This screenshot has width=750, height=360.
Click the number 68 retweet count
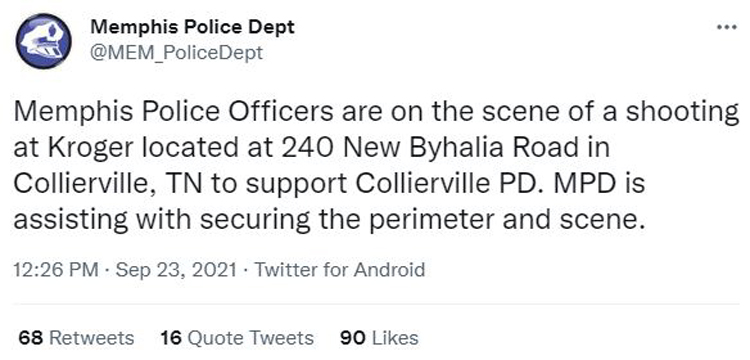coord(32,338)
